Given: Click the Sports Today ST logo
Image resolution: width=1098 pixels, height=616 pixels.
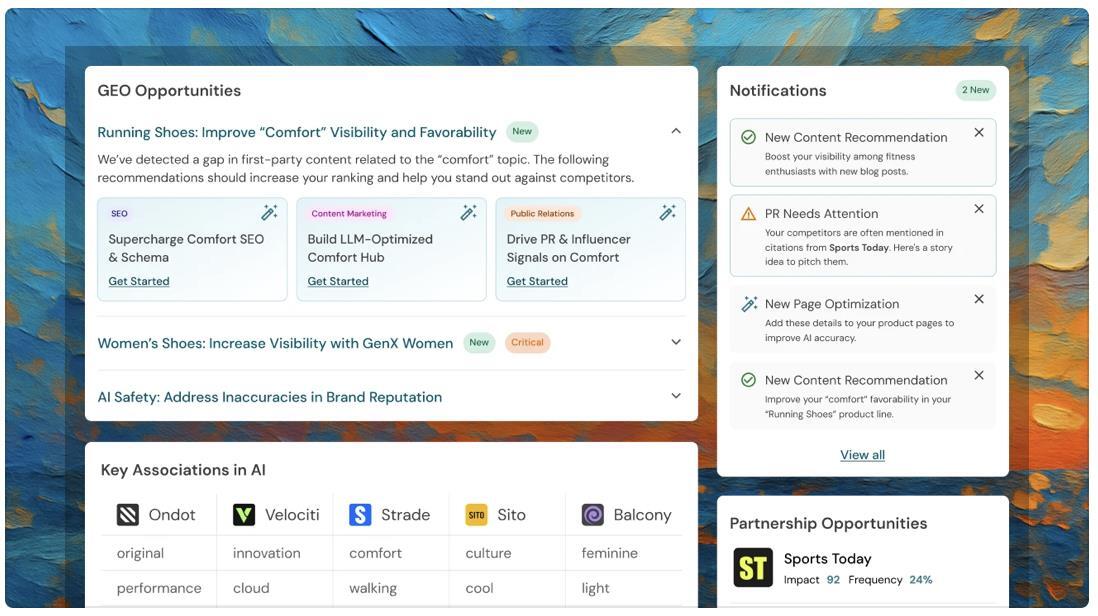Looking at the screenshot, I should [x=753, y=567].
